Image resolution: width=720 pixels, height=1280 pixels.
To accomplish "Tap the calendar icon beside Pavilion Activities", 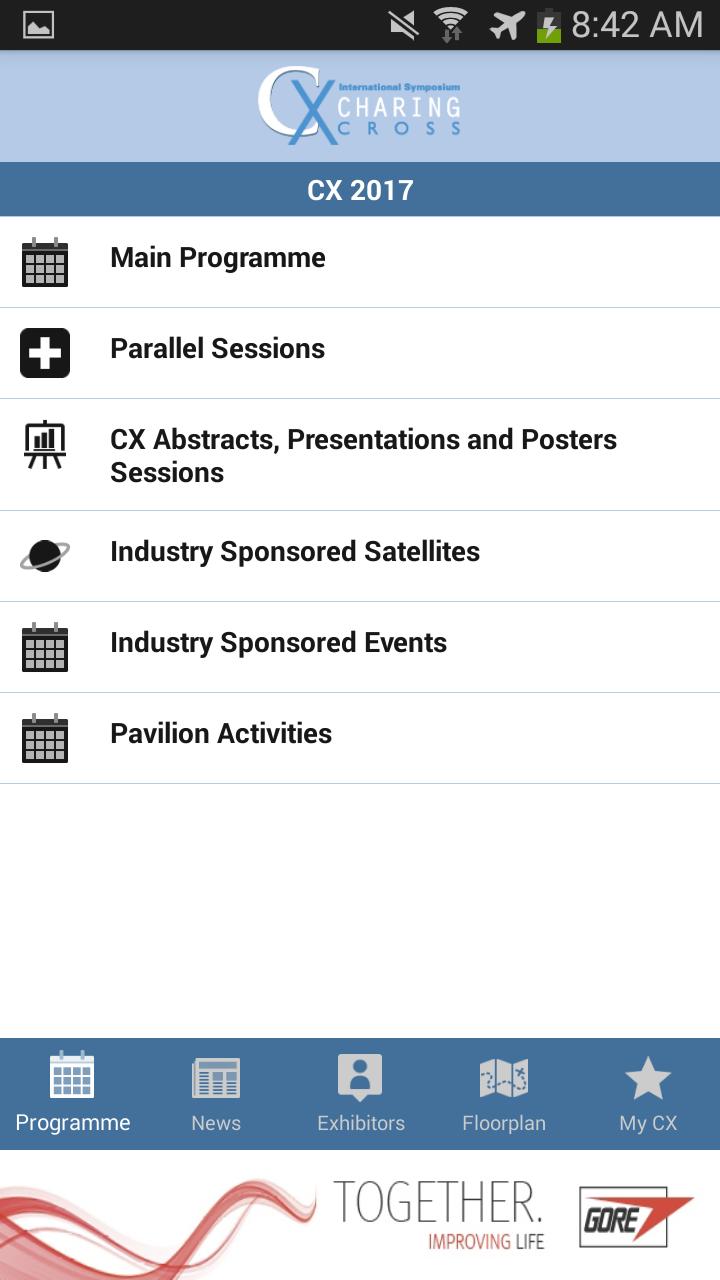I will click(x=45, y=738).
